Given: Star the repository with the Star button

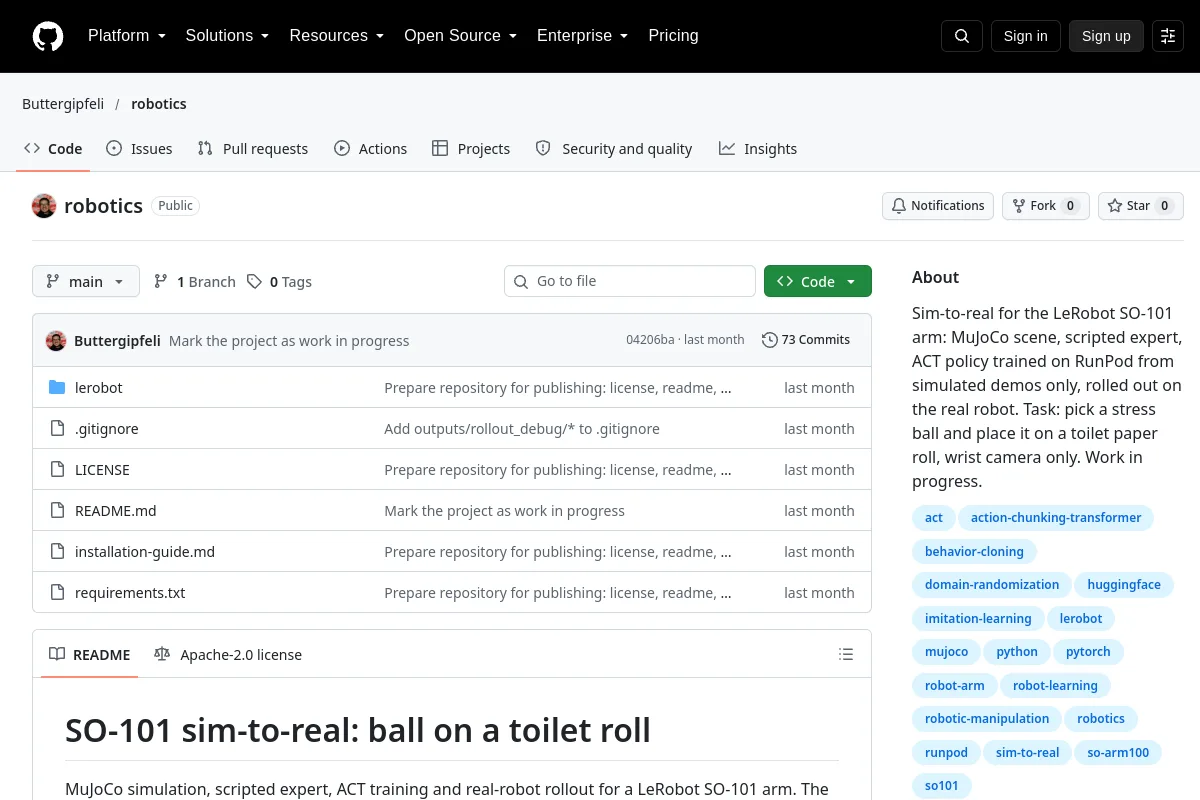Looking at the screenshot, I should click(x=1141, y=206).
